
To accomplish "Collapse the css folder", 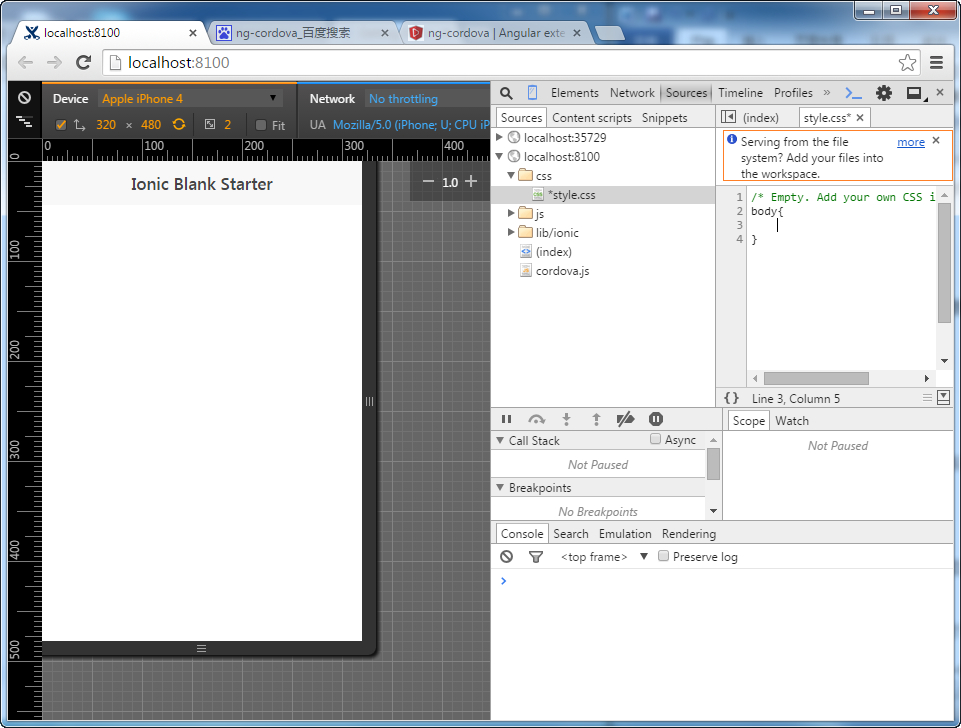I will (x=511, y=175).
